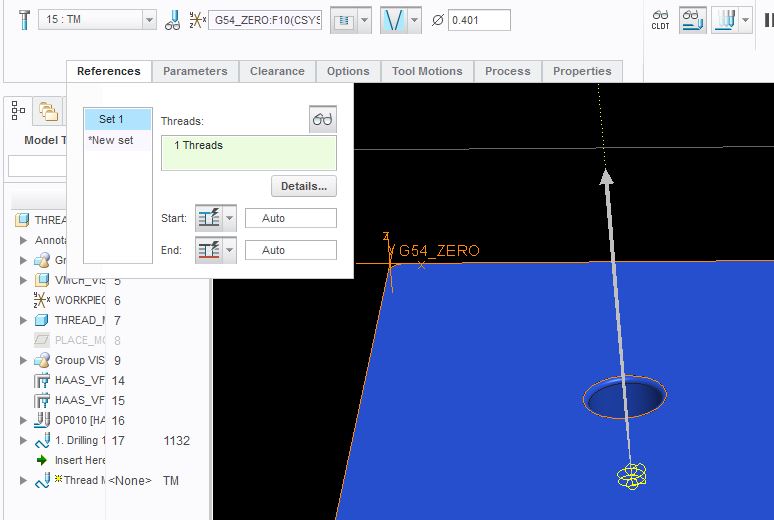
Task: Click the hole on the blue part
Action: point(625,398)
